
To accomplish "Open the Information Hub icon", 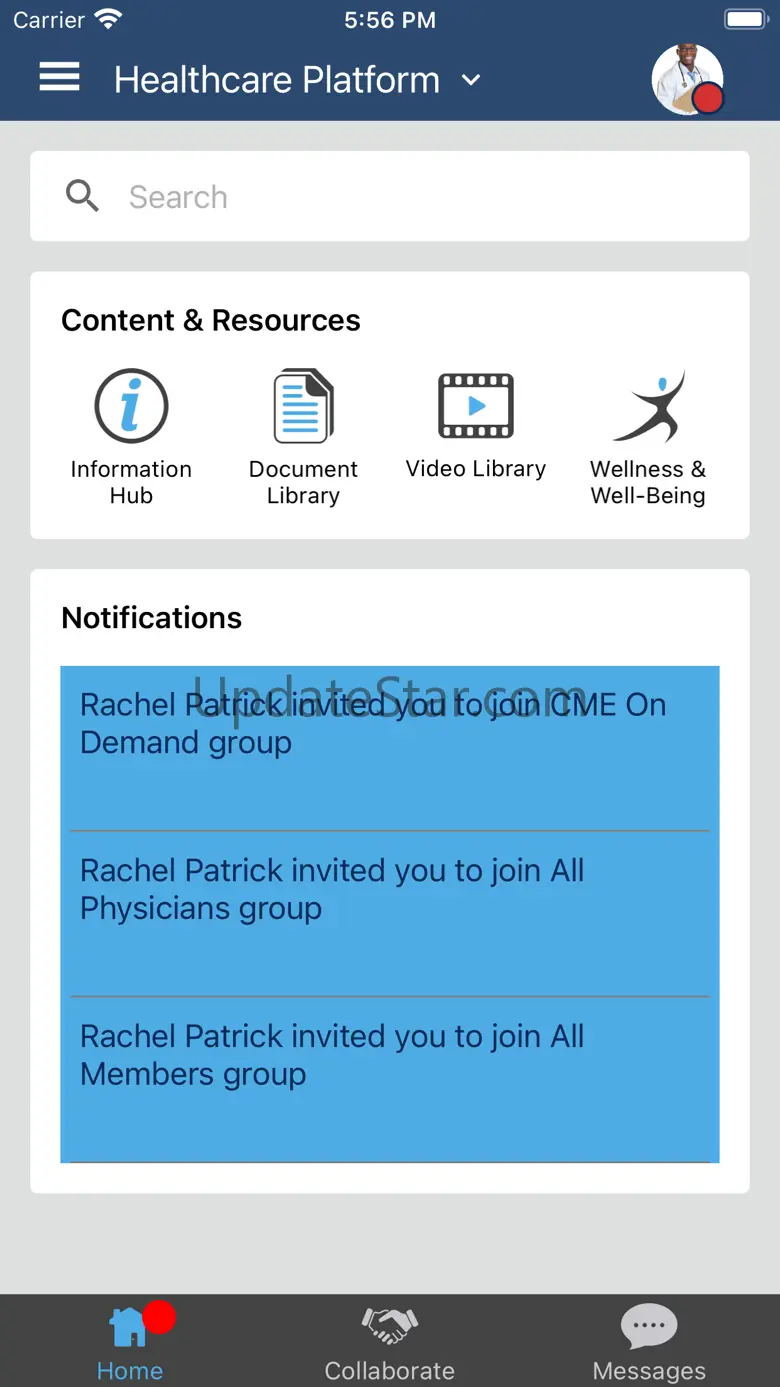I will (131, 407).
